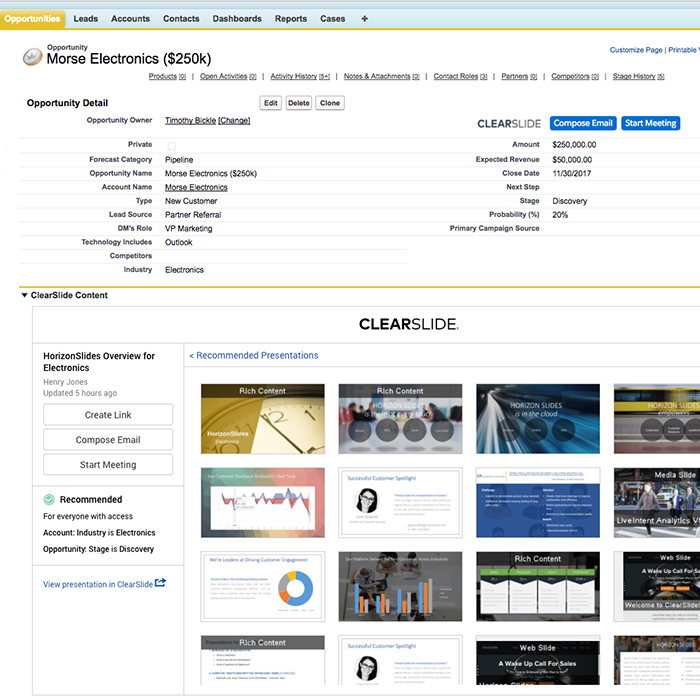
Task: Click the Partner Referral lead source value
Action: 193,215
